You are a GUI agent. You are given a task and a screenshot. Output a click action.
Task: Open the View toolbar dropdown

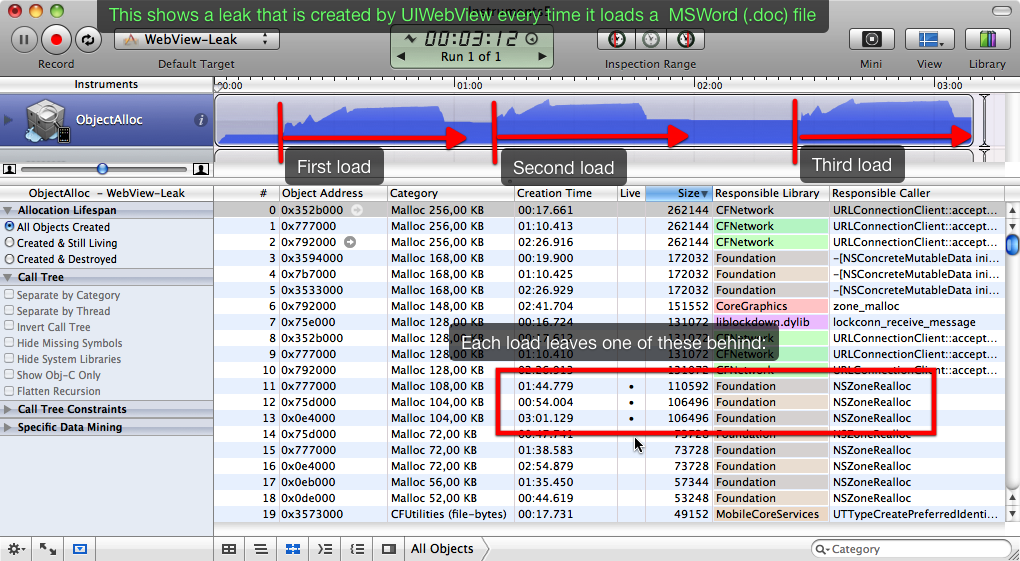click(930, 40)
